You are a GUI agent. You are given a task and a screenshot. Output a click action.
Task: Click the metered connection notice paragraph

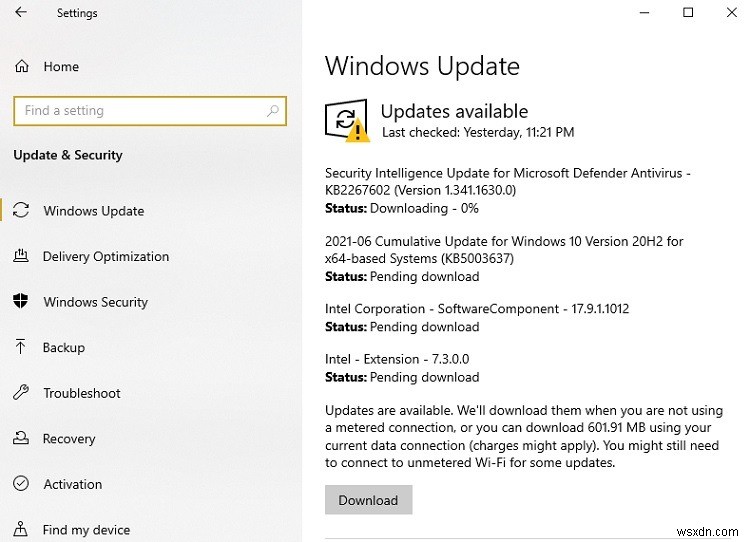[524, 436]
